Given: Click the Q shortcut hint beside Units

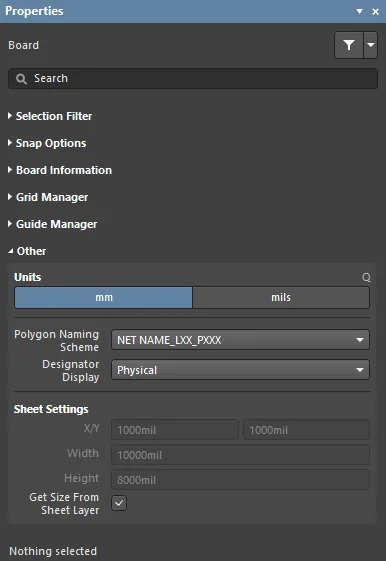Looking at the screenshot, I should point(366,277).
